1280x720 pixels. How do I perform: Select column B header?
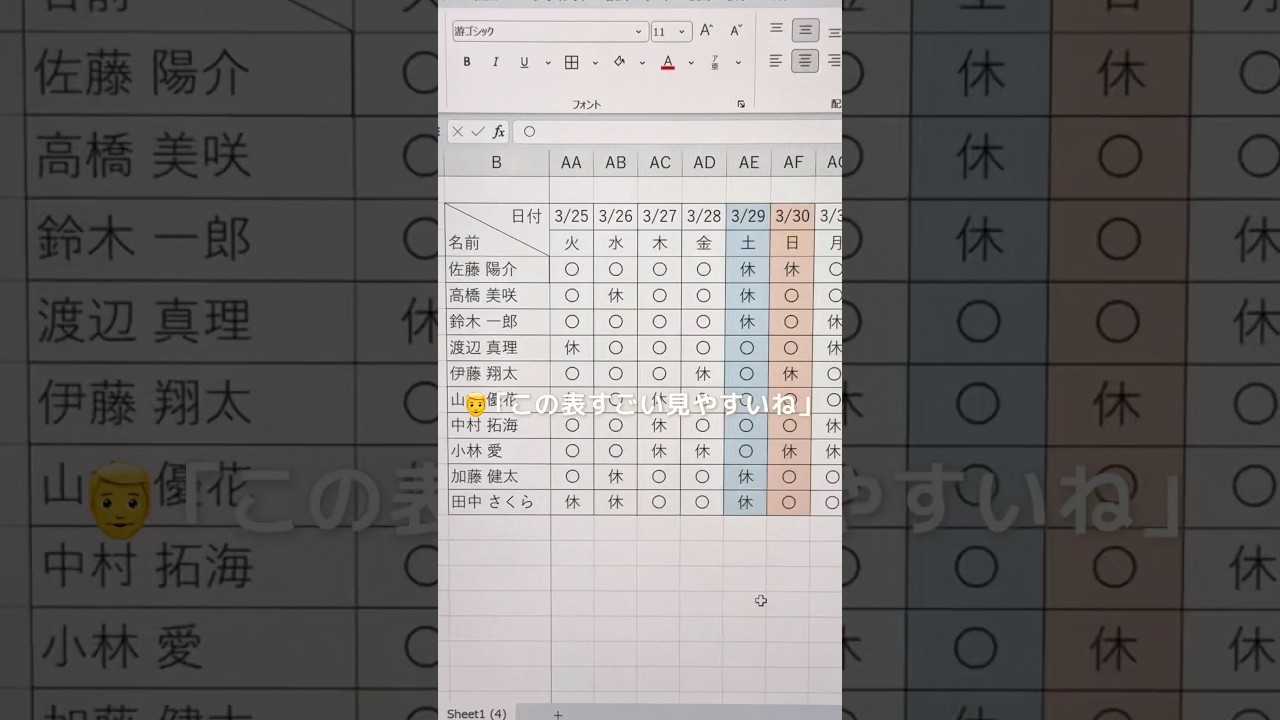click(496, 163)
